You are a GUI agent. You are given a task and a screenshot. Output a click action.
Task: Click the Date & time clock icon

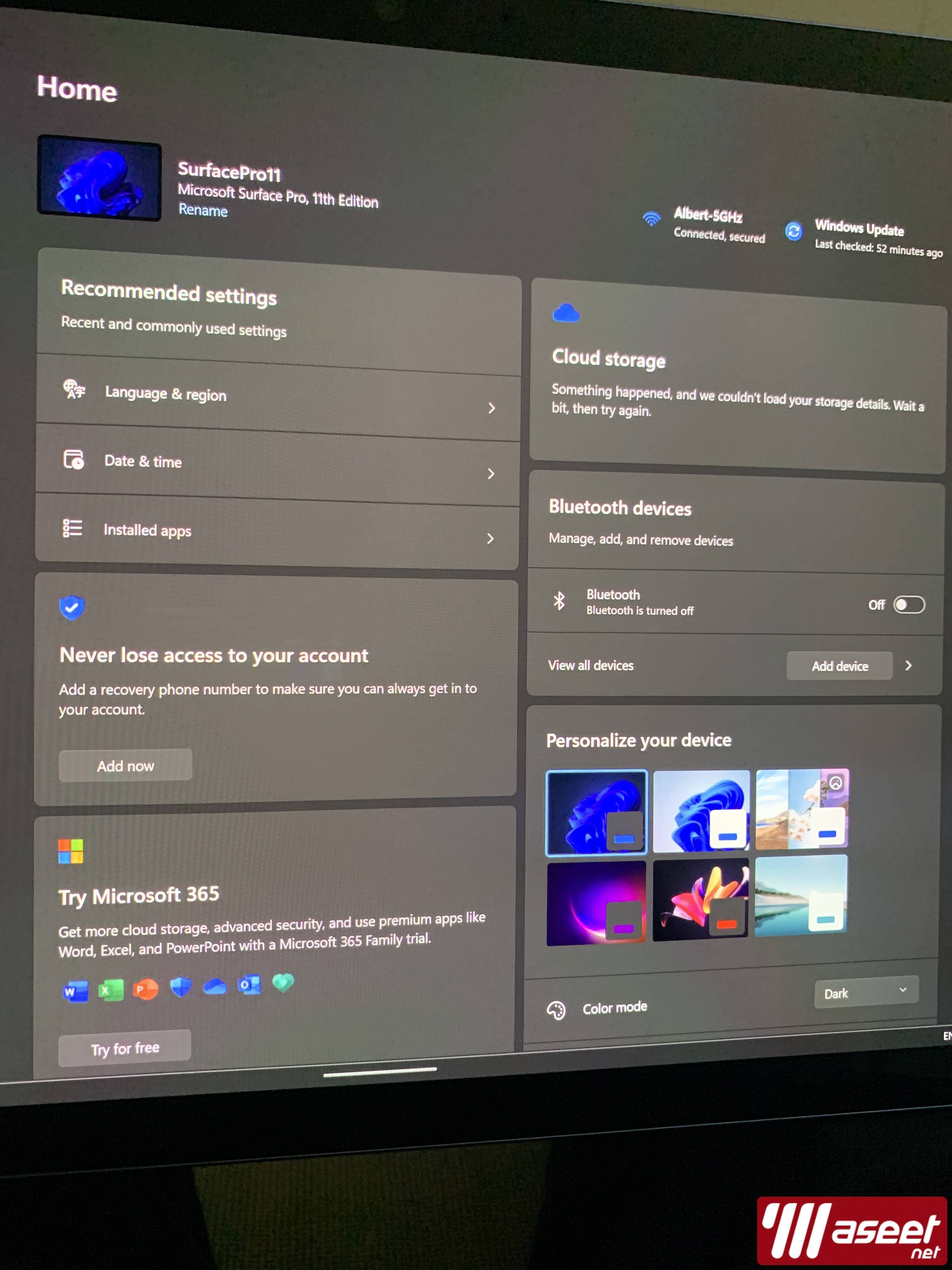[73, 459]
